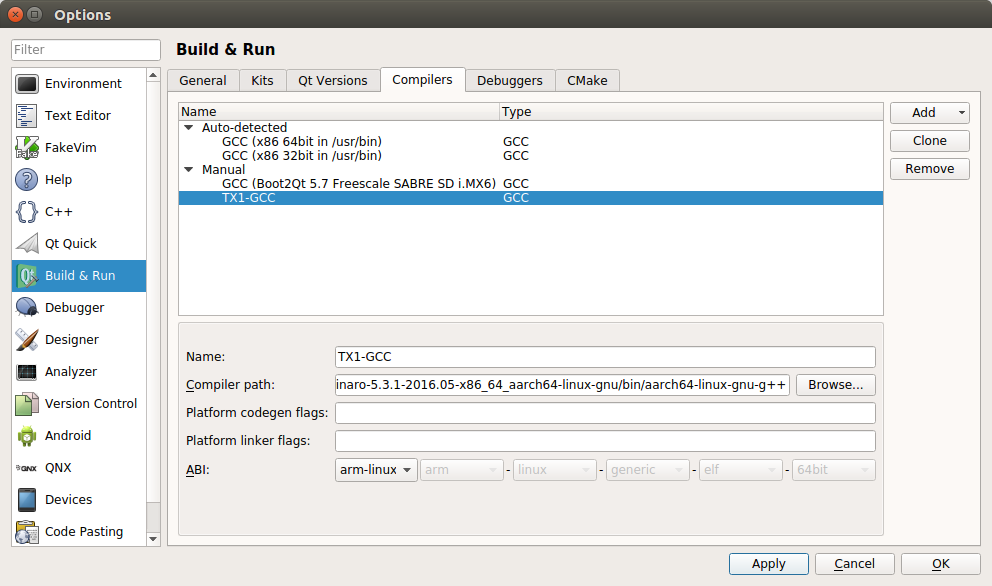Viewport: 992px width, 586px height.
Task: Click Browse for compiler path
Action: click(835, 385)
